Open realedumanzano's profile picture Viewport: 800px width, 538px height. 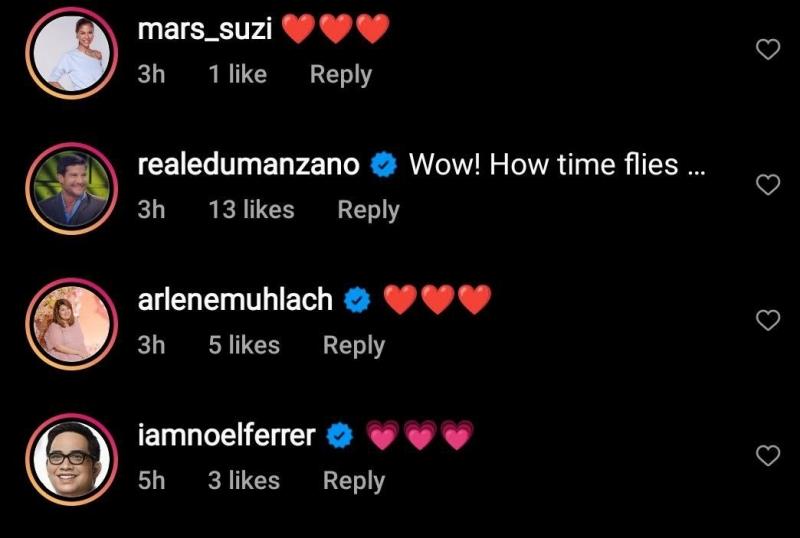pos(70,187)
